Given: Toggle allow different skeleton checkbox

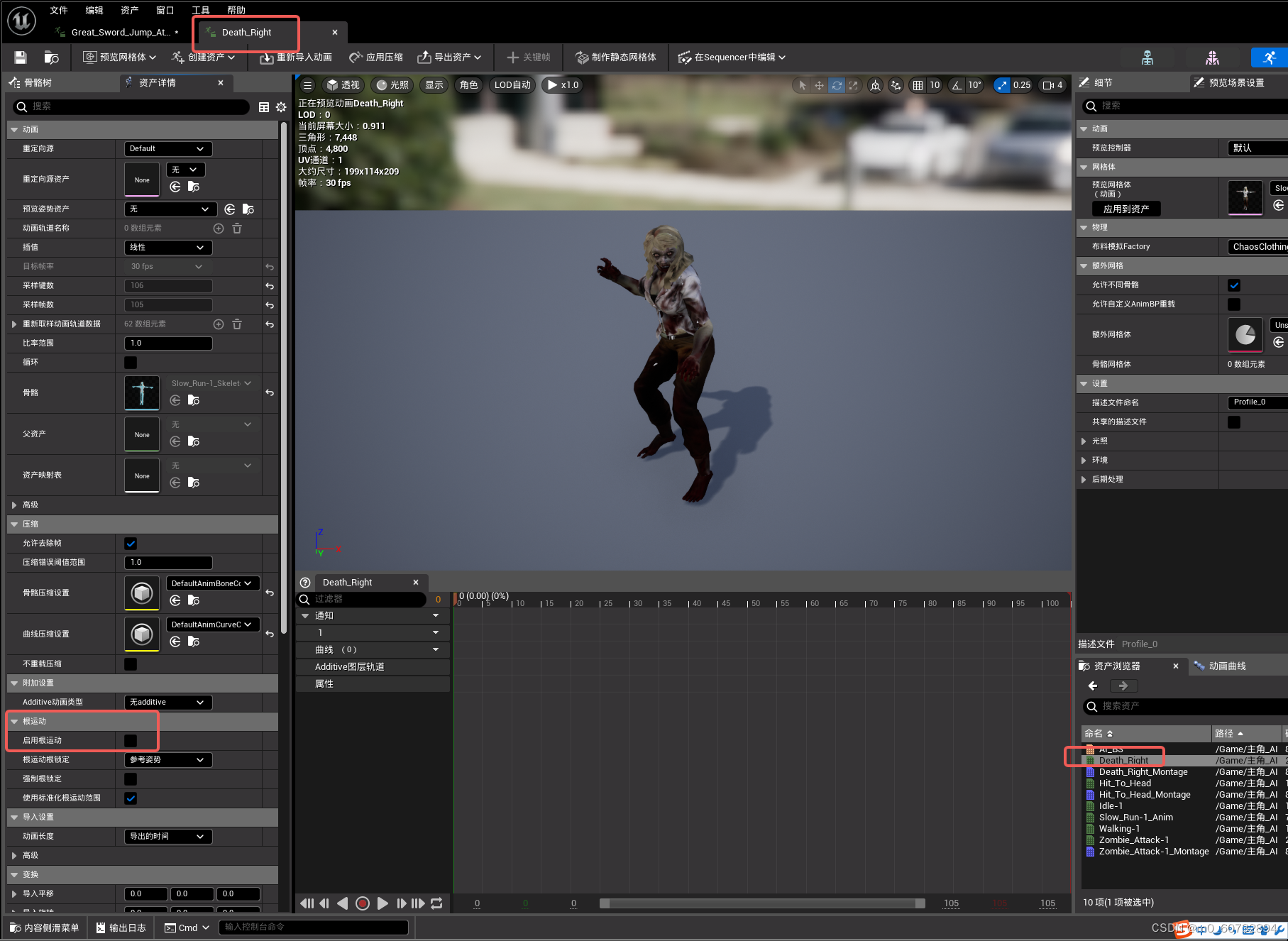Looking at the screenshot, I should (1234, 285).
